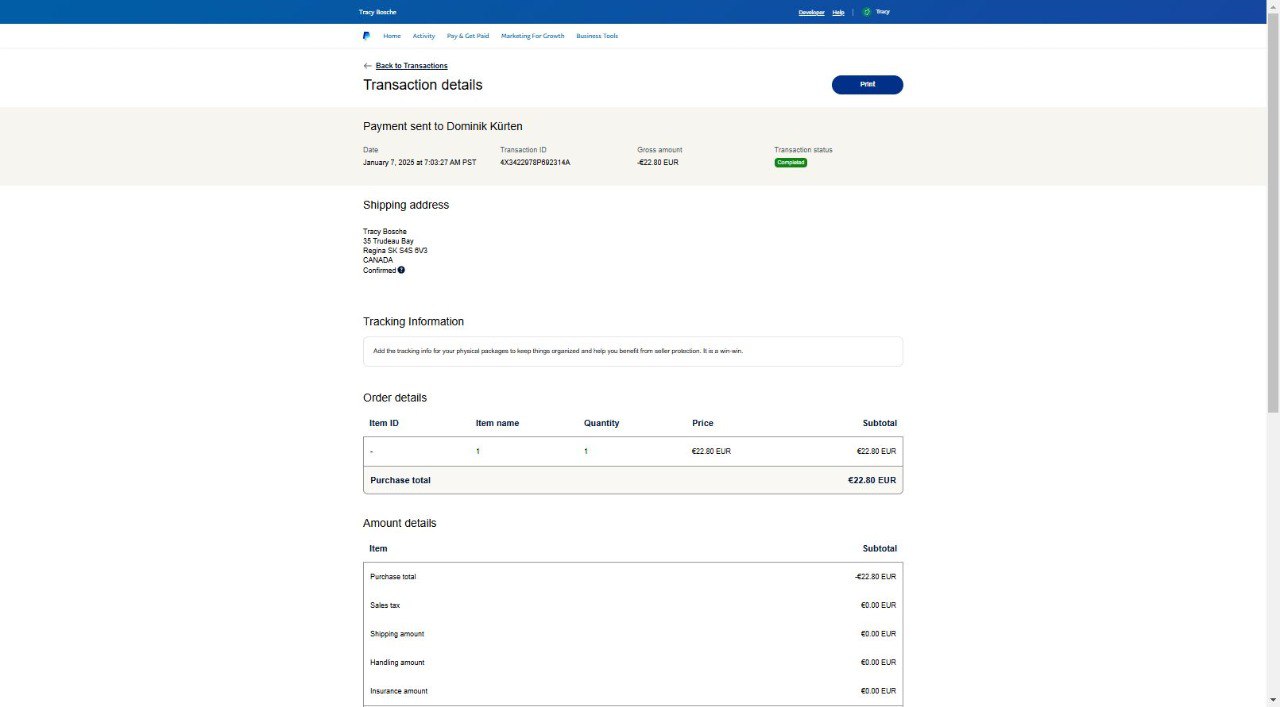
Task: Click the Confirmed address help icon
Action: (x=401, y=270)
